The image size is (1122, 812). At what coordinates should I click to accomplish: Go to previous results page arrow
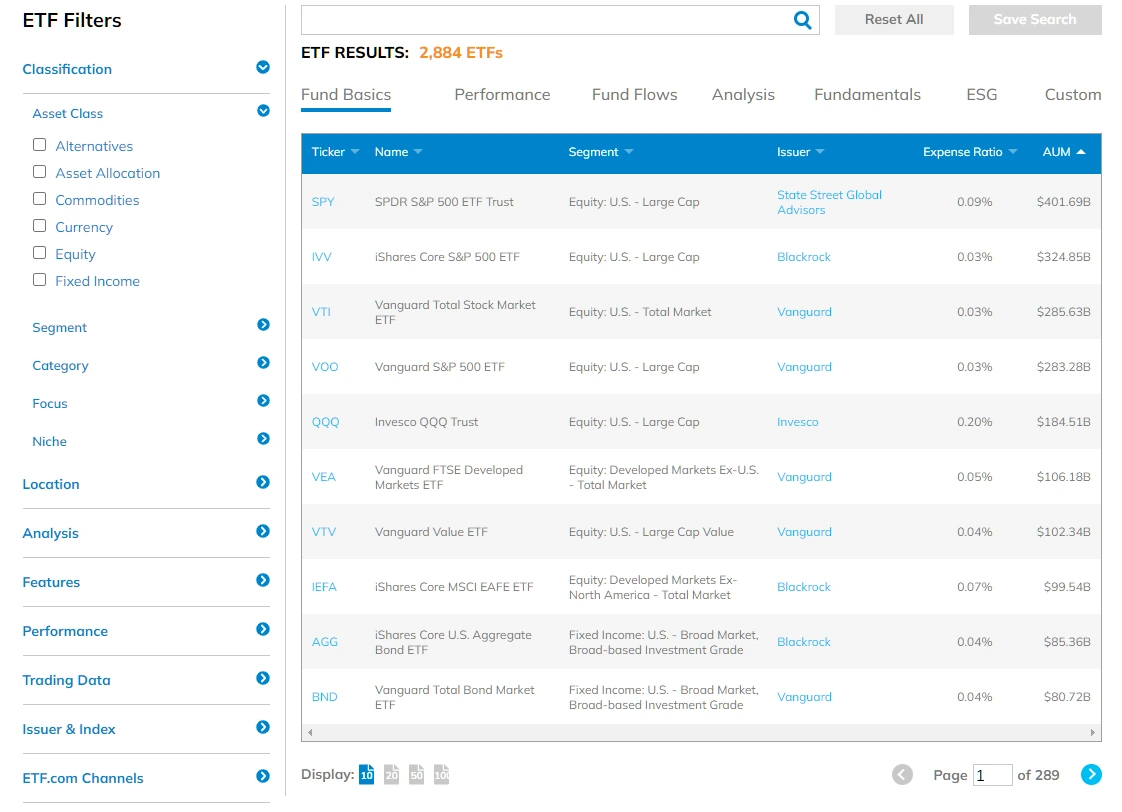coord(902,774)
